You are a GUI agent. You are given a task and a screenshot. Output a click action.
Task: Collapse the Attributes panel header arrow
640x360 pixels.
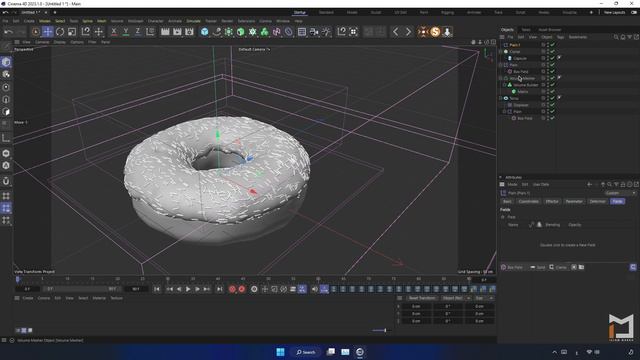tap(501, 178)
